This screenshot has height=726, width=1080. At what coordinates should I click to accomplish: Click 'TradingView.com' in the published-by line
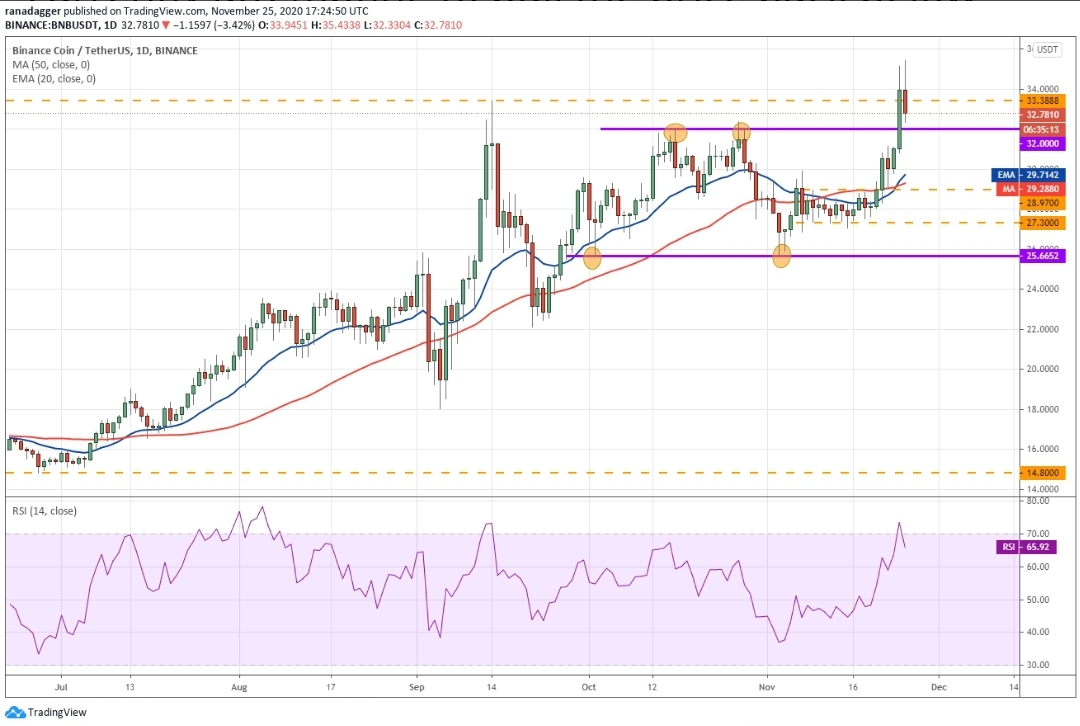pyautogui.click(x=165, y=11)
